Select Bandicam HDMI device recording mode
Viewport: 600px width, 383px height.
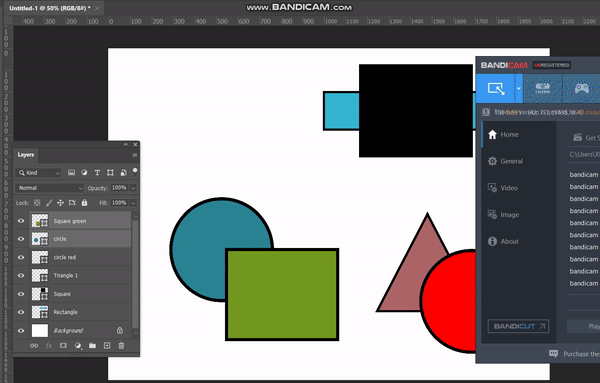pyautogui.click(x=542, y=89)
